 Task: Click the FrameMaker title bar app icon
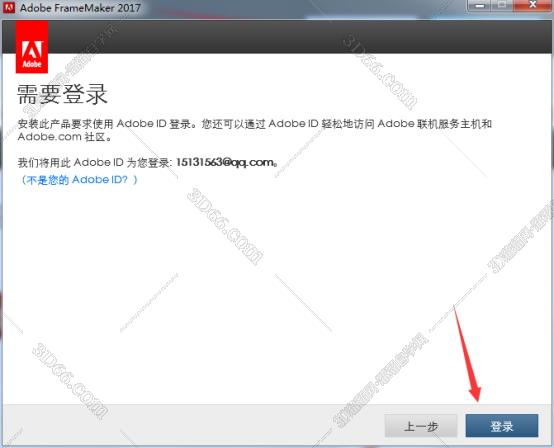coord(8,7)
